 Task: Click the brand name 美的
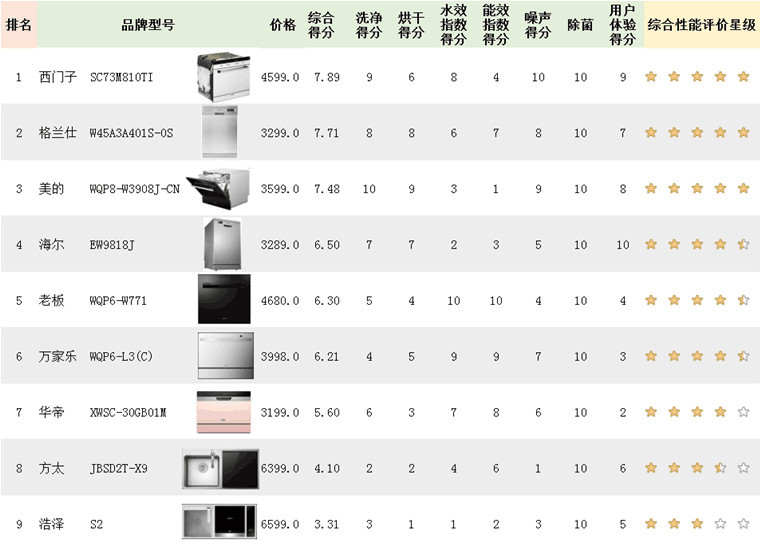coord(51,189)
